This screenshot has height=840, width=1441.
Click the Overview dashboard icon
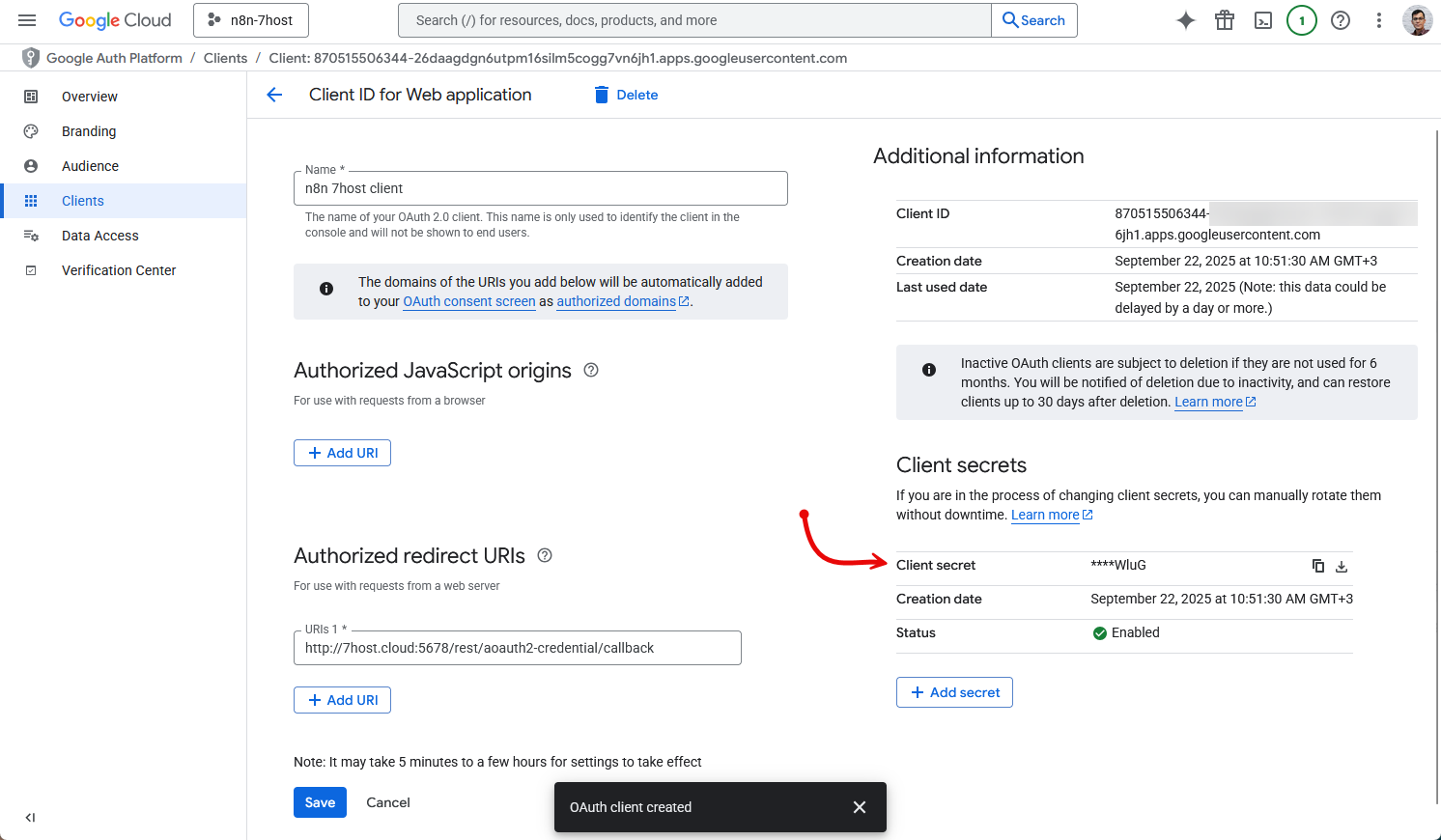click(x=31, y=97)
